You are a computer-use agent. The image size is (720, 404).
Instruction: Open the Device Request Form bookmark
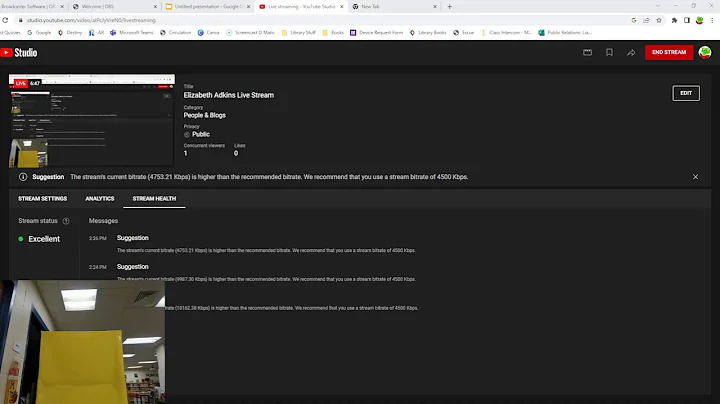click(377, 33)
